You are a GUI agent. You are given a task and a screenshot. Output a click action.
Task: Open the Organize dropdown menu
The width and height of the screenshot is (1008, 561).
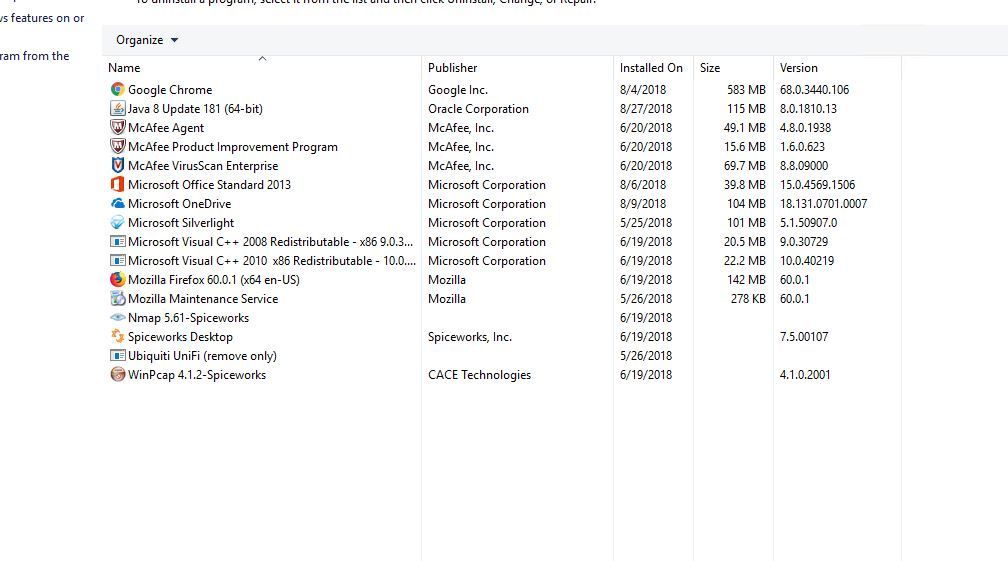(147, 40)
